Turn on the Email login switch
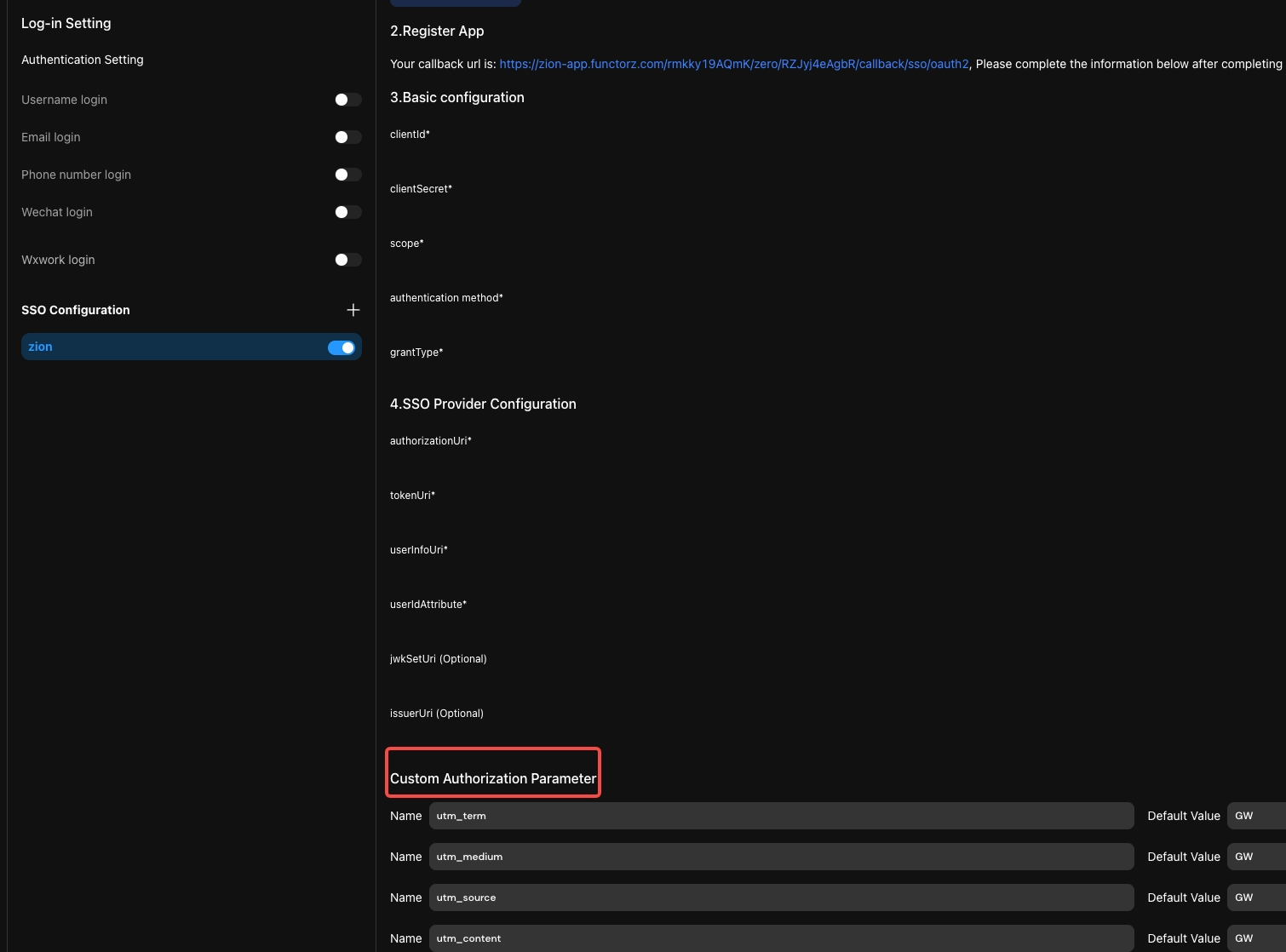This screenshot has height=952, width=1286. [x=347, y=137]
